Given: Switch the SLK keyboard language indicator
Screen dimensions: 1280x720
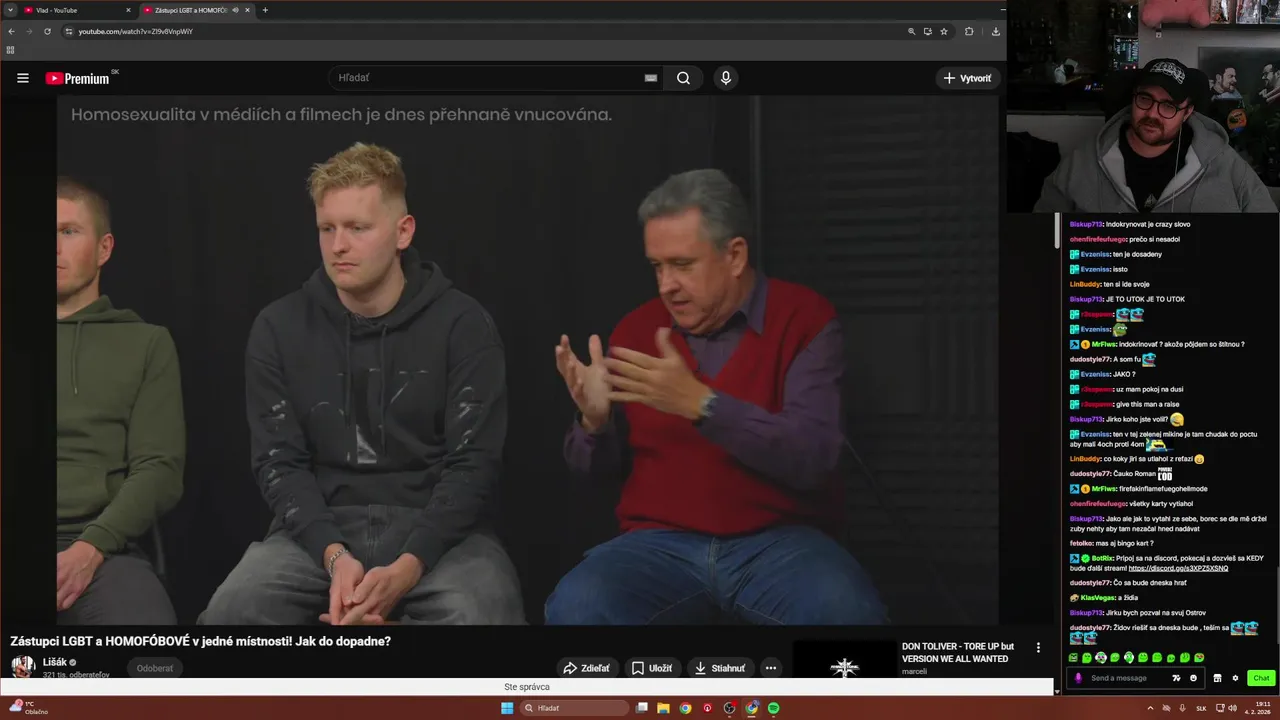Looking at the screenshot, I should 1201,708.
